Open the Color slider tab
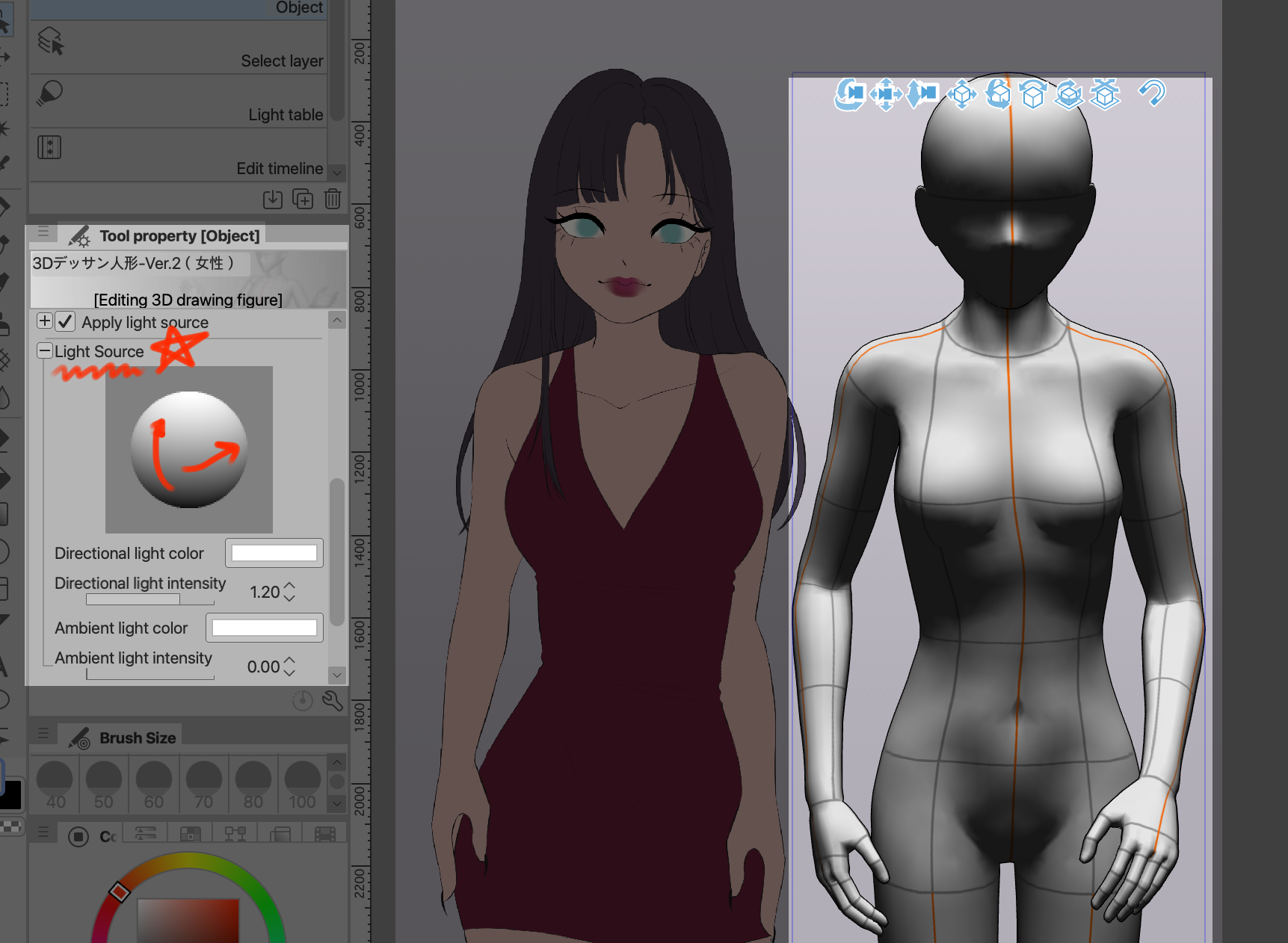Screen dimensions: 1288x943 click(145, 834)
